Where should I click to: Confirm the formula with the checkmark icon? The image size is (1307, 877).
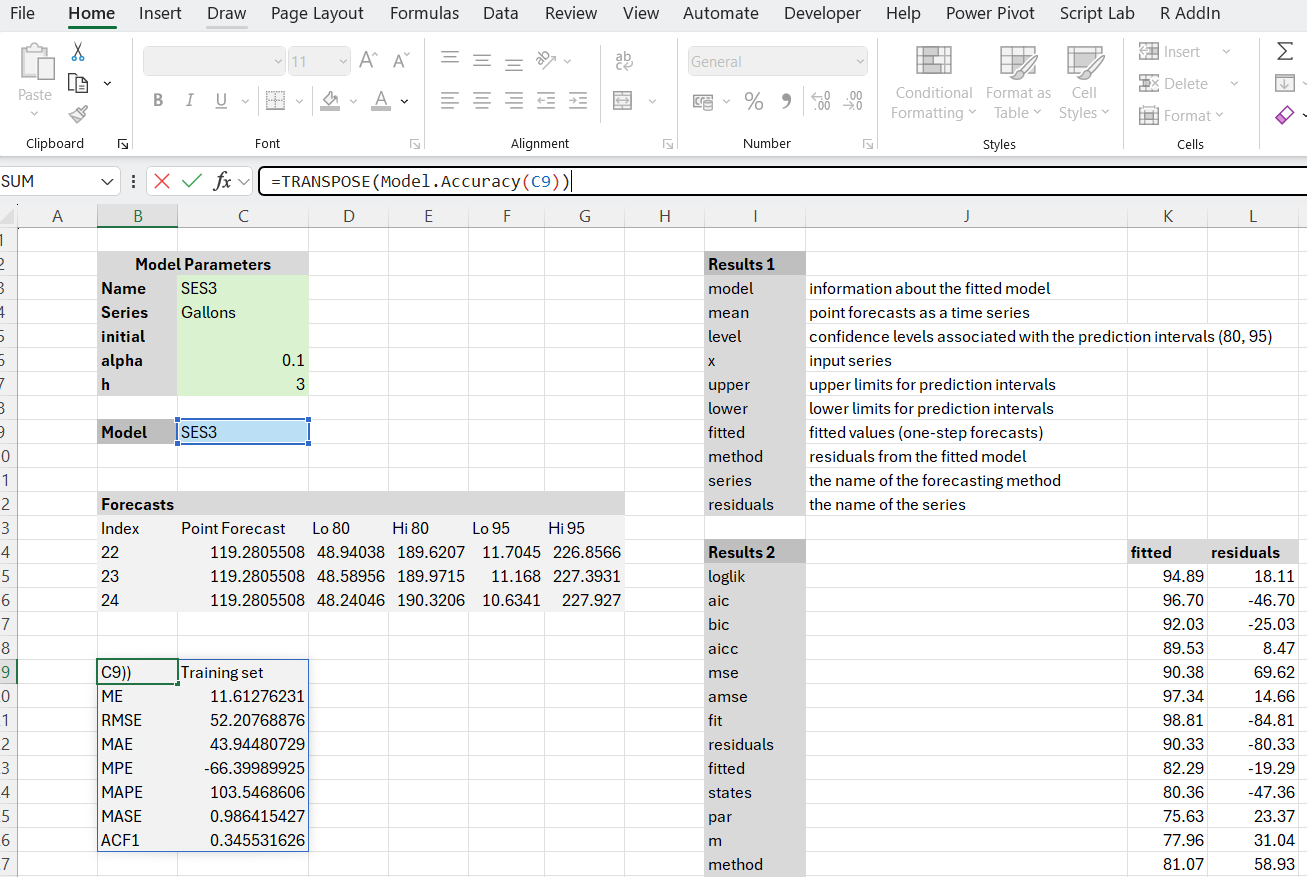tap(192, 181)
